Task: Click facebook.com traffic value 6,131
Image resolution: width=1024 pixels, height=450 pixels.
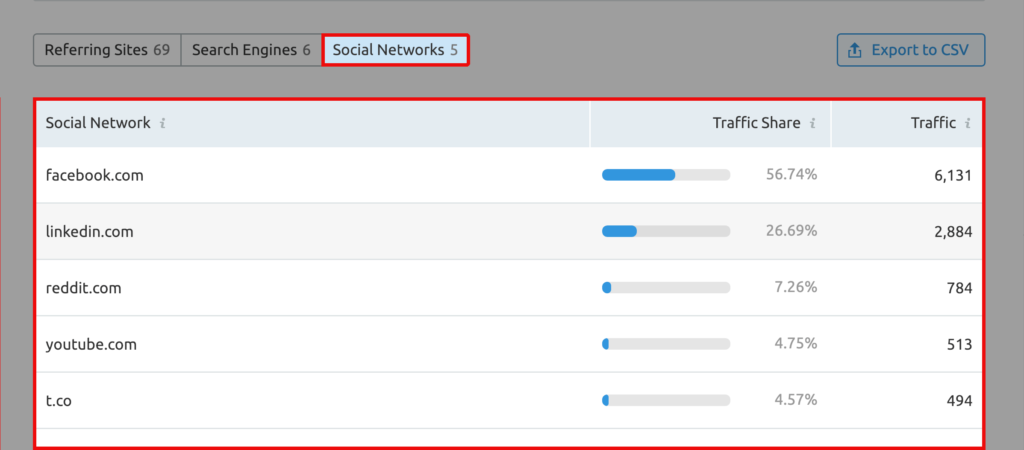Action: 952,176
